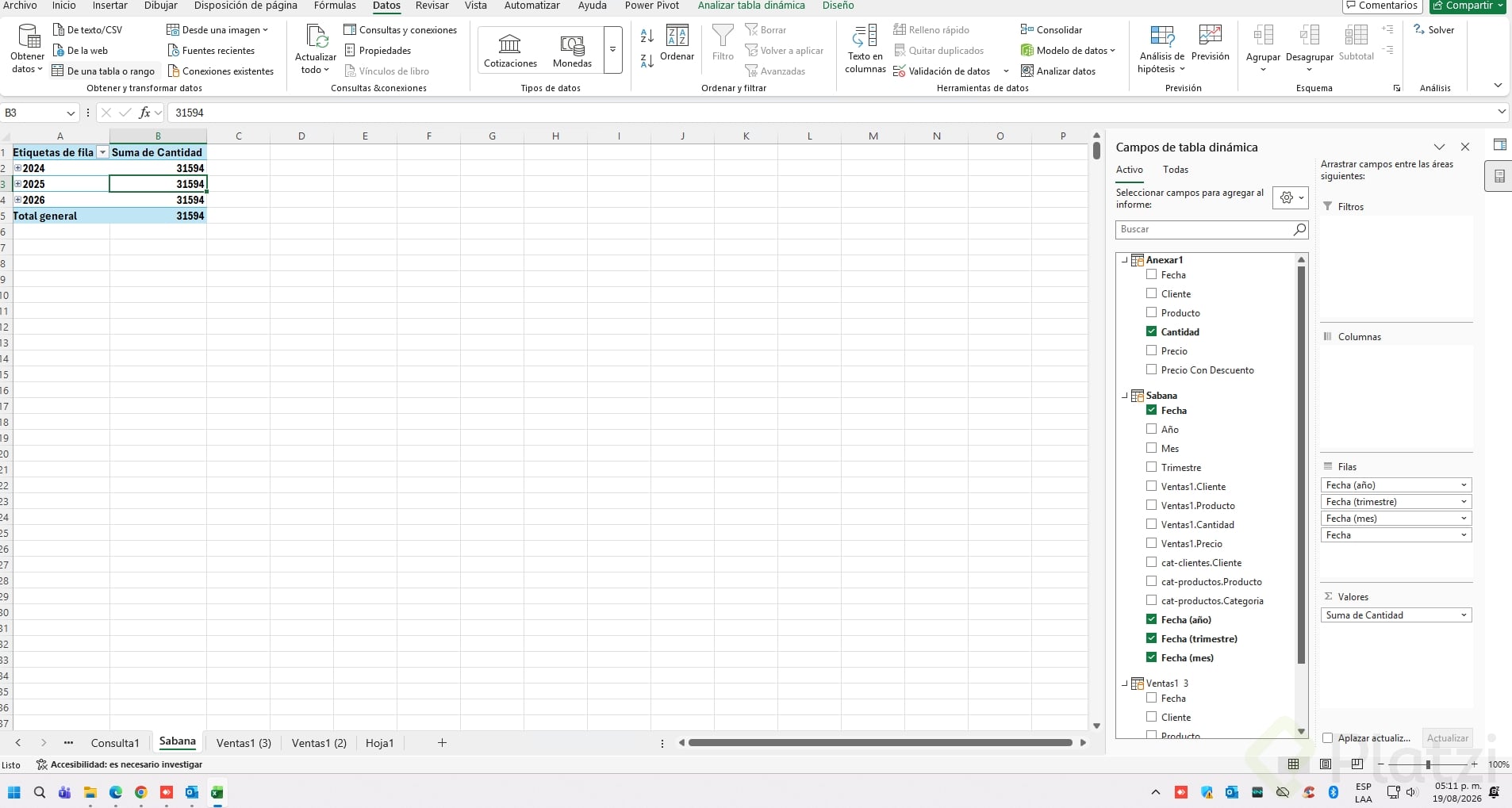Click Previsión forecast sheet icon

(1210, 43)
